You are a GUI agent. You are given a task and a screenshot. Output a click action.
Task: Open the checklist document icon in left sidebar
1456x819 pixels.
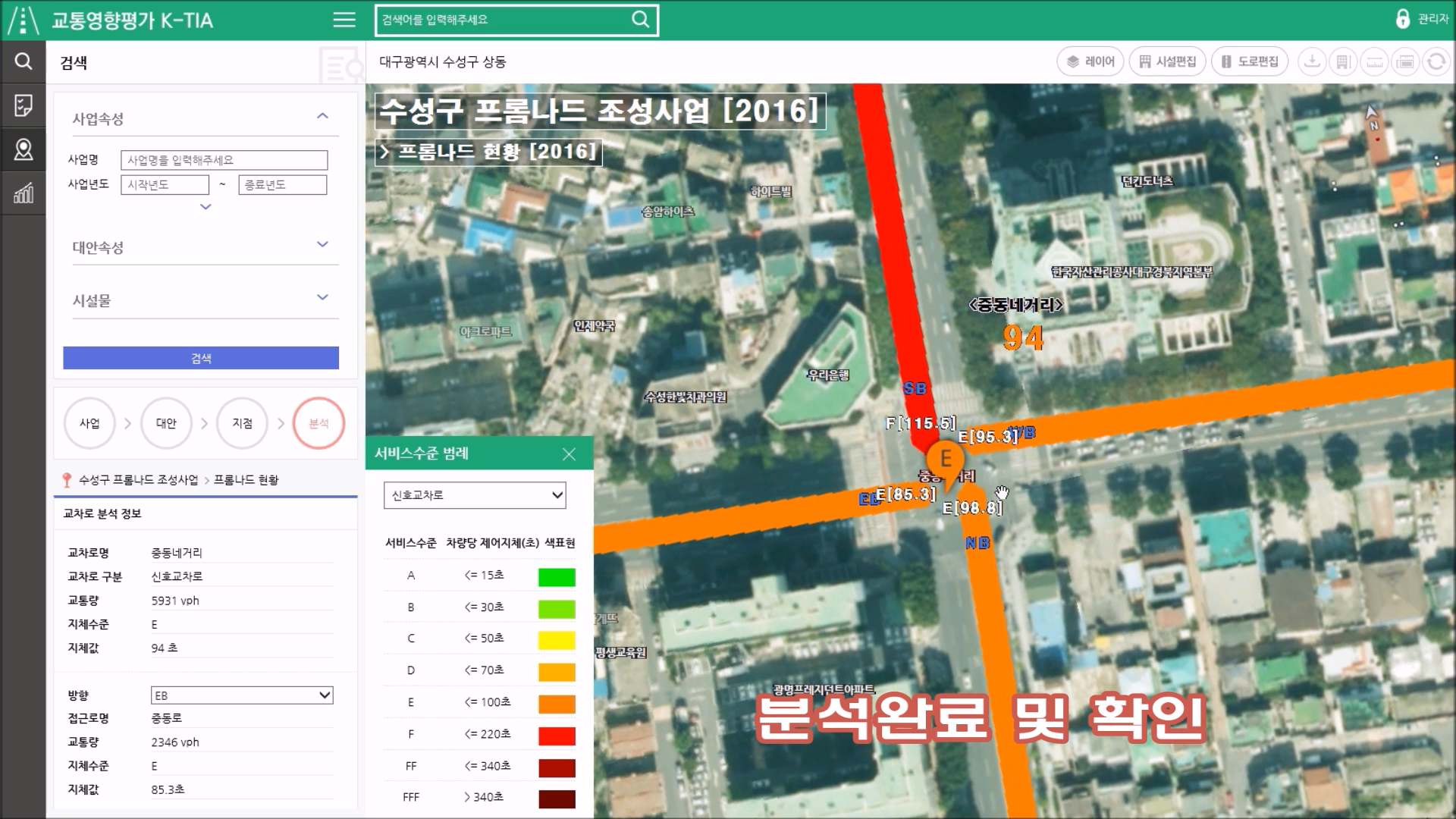pyautogui.click(x=24, y=105)
